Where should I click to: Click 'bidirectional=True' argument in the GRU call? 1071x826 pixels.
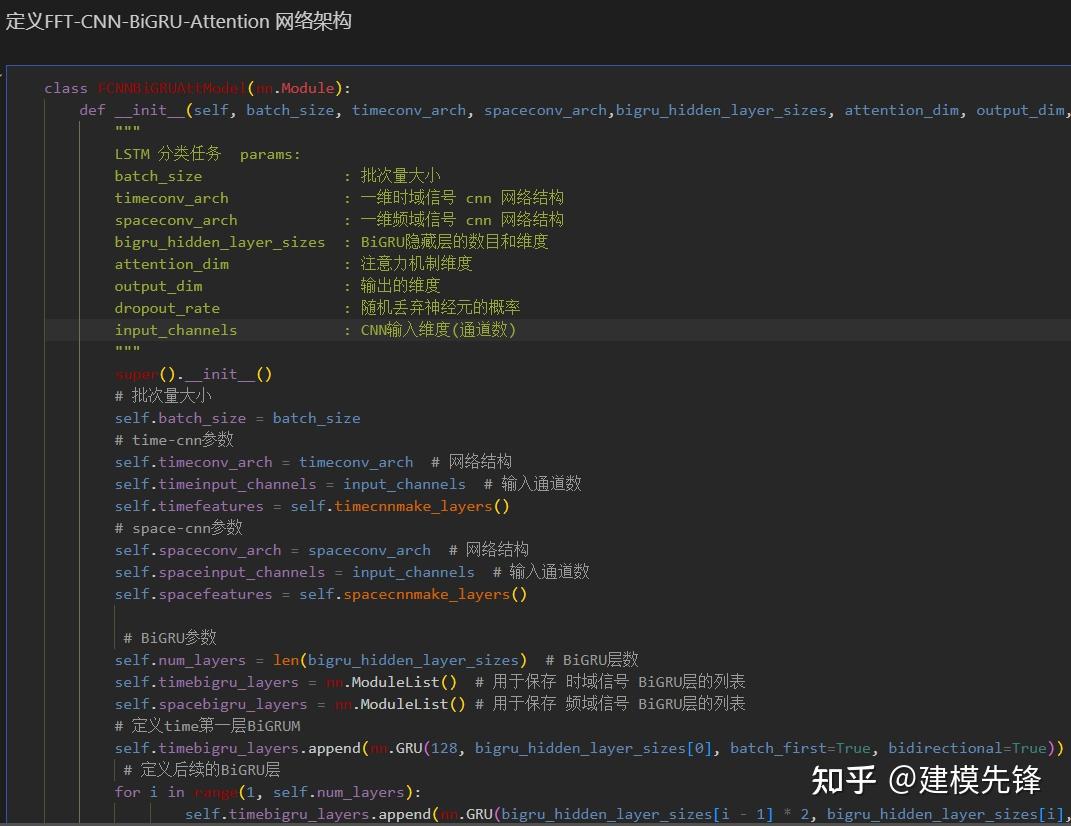pyautogui.click(x=967, y=748)
